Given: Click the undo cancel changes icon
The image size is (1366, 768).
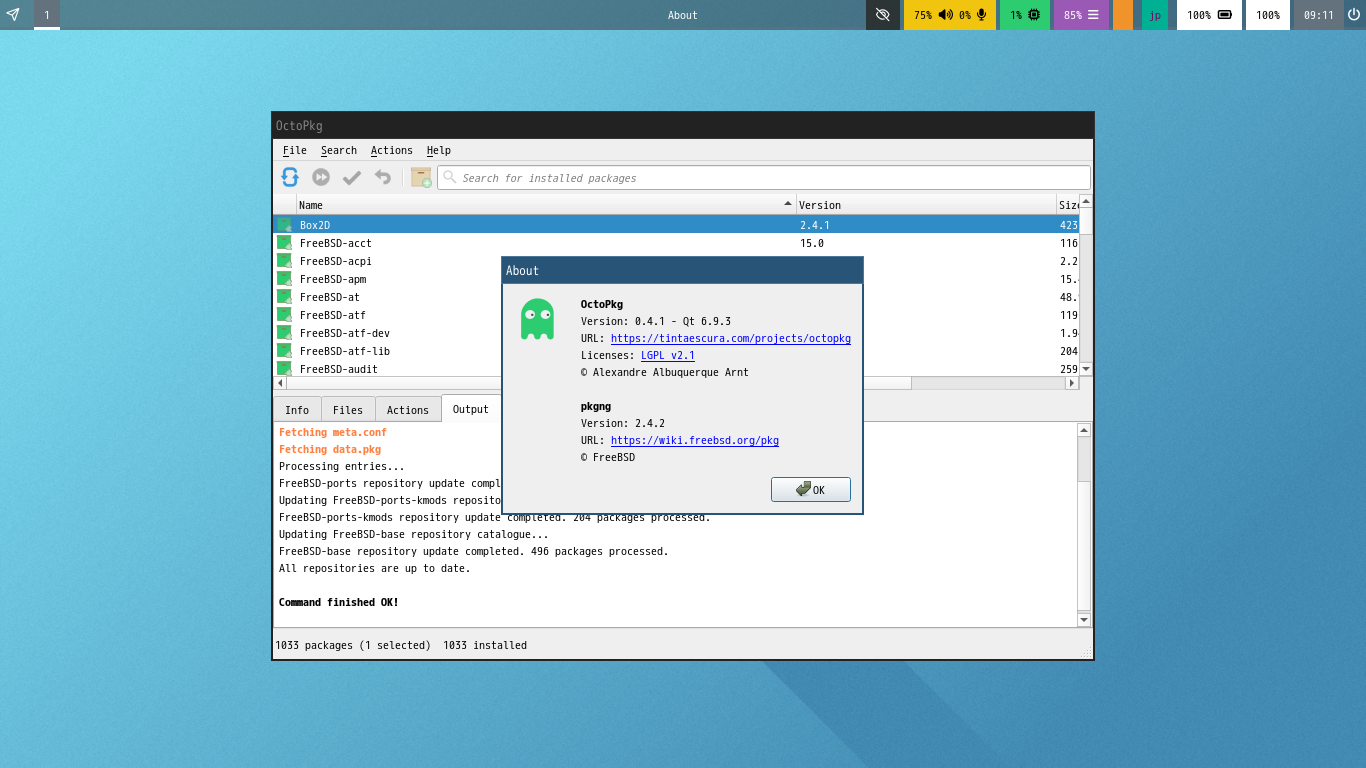Looking at the screenshot, I should 382,177.
